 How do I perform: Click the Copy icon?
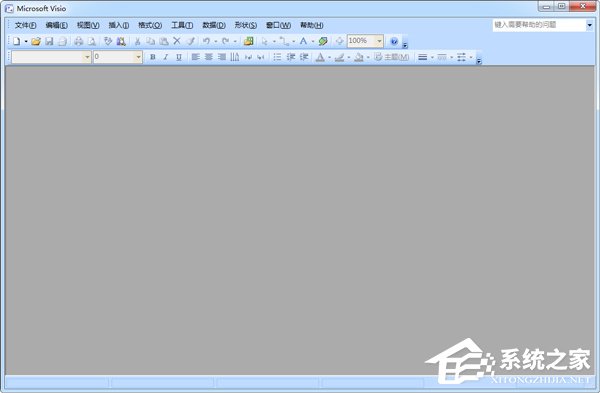pos(151,41)
